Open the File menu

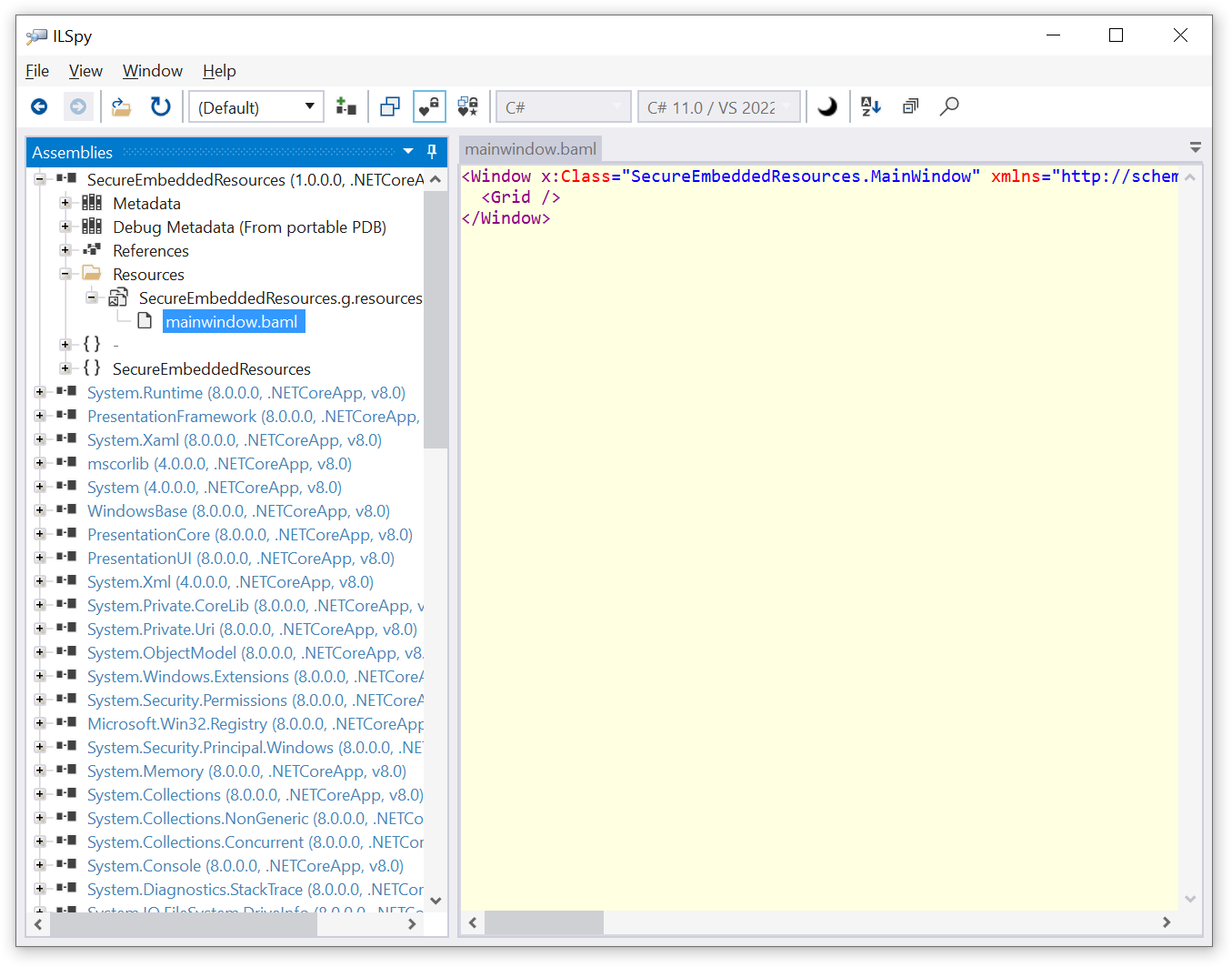coord(36,71)
